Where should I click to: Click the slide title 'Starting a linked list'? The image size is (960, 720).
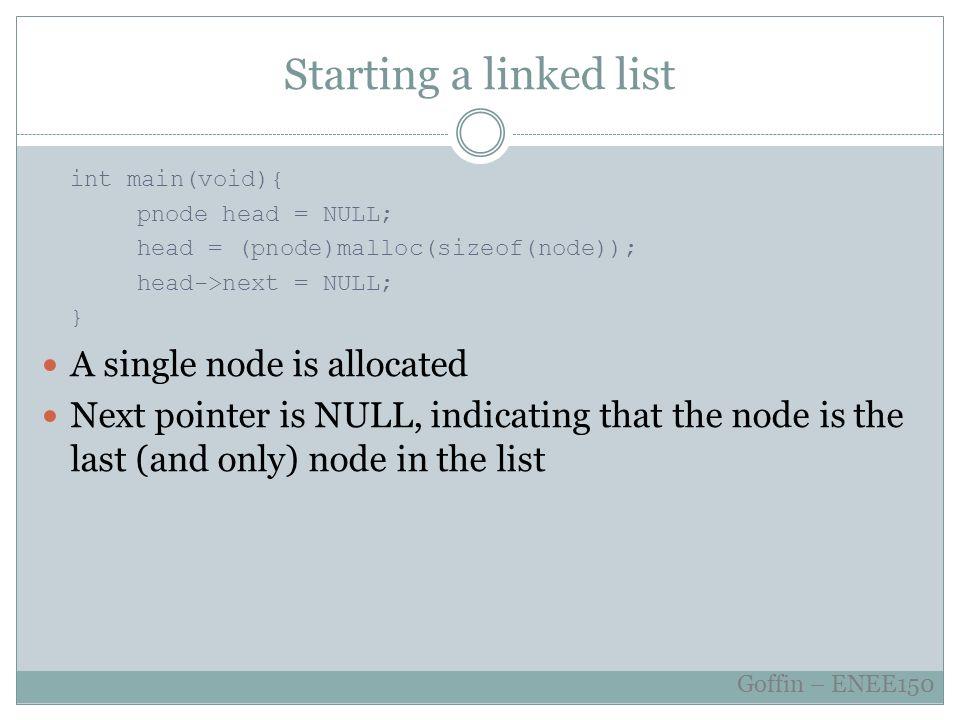pos(479,75)
